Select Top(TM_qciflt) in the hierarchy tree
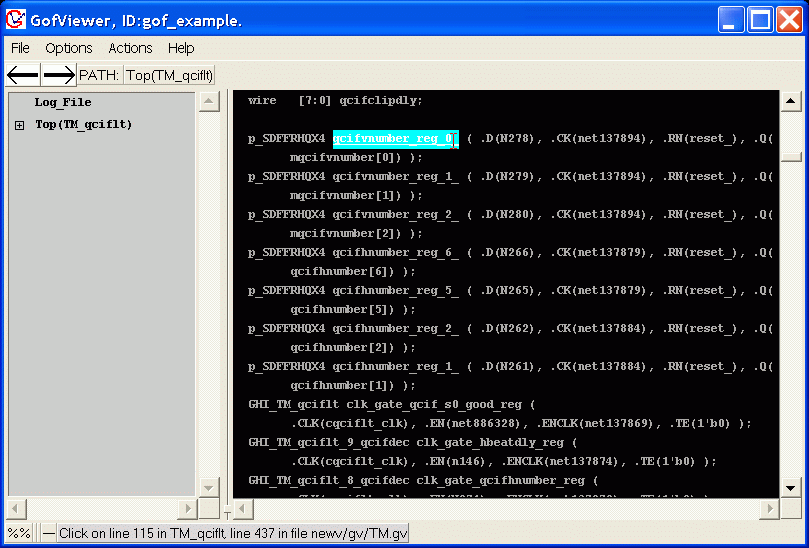Image resolution: width=809 pixels, height=548 pixels. pos(84,125)
